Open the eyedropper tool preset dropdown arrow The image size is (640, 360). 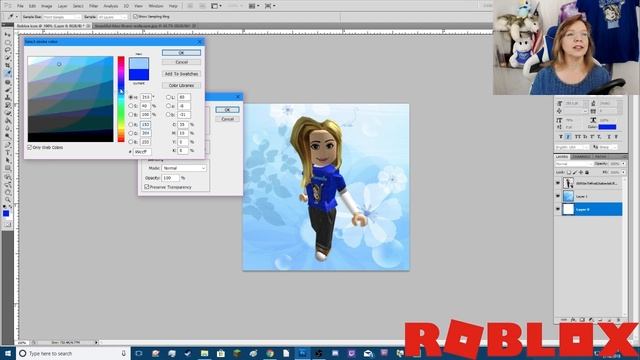[16, 17]
